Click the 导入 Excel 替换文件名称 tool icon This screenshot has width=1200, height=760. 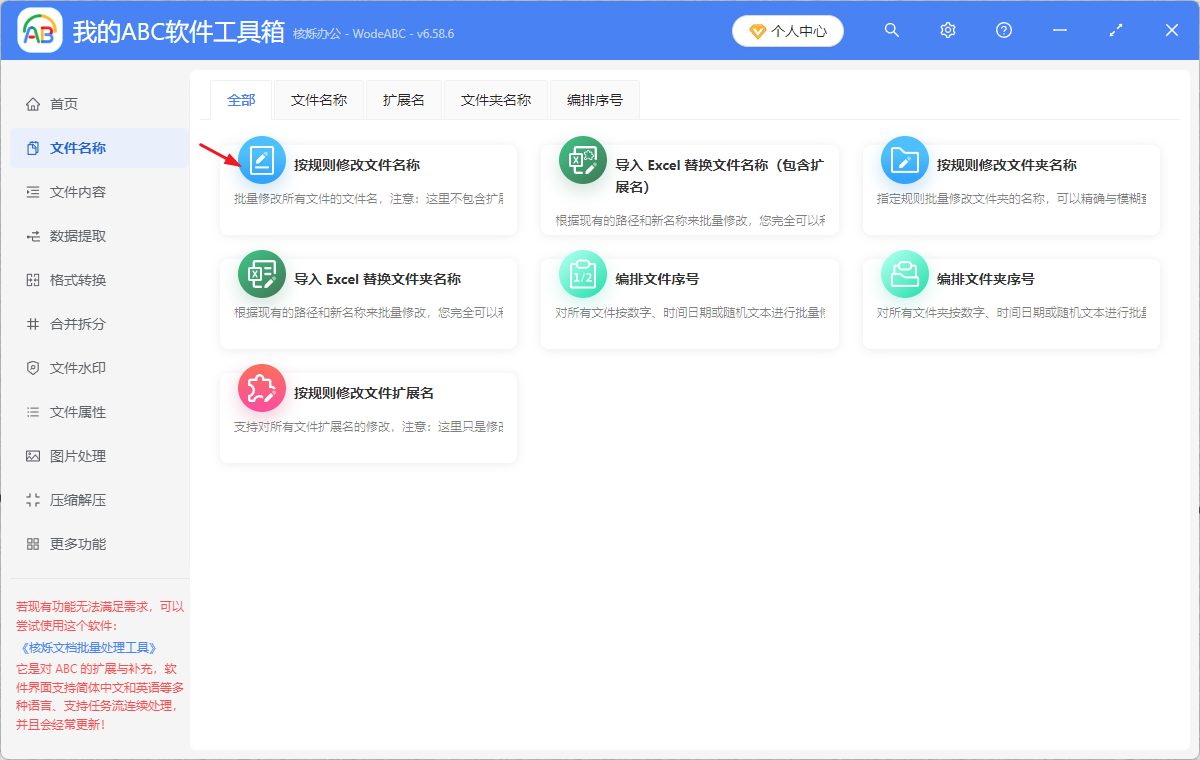point(583,158)
